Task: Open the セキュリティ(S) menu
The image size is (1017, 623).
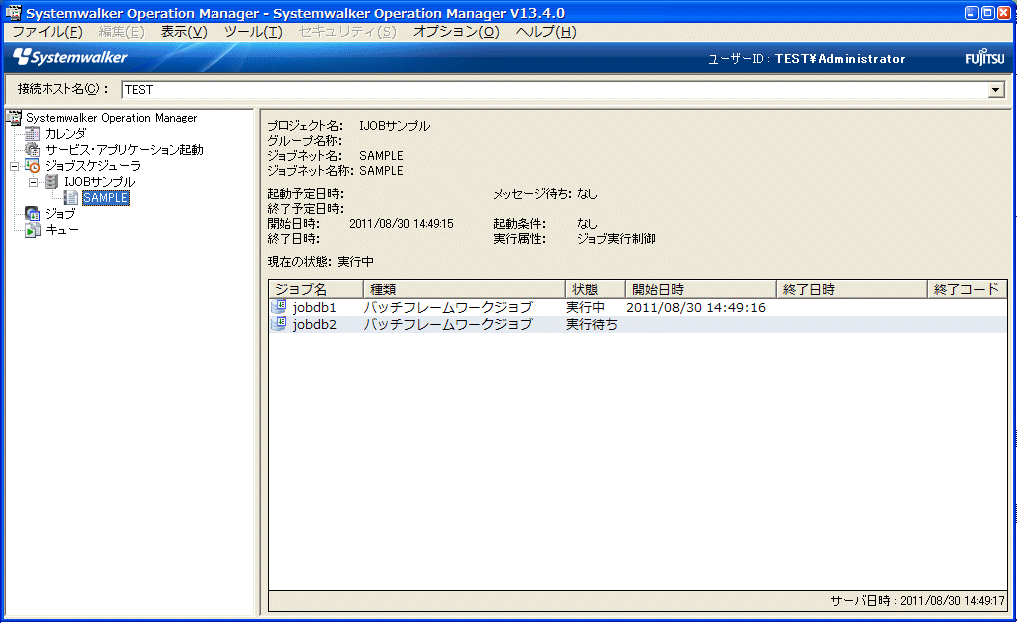Action: 347,32
